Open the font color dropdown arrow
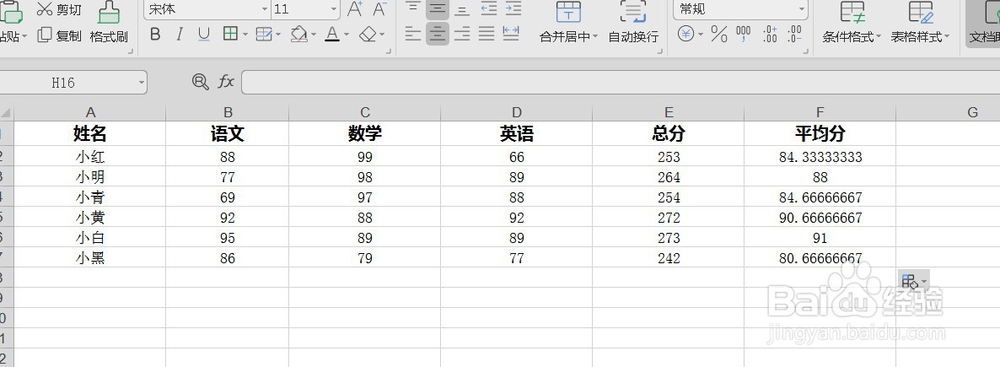This screenshot has width=1000, height=367. [x=346, y=35]
